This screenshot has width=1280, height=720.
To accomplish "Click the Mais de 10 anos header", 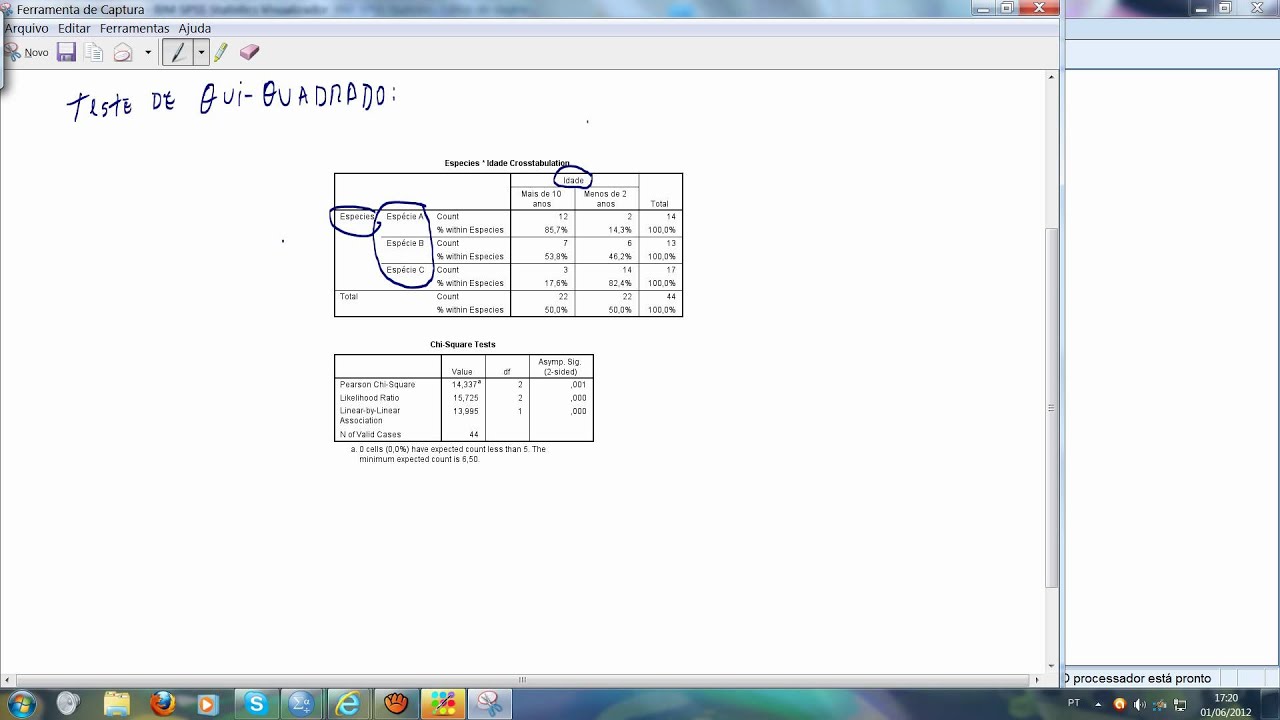I will [x=542, y=198].
